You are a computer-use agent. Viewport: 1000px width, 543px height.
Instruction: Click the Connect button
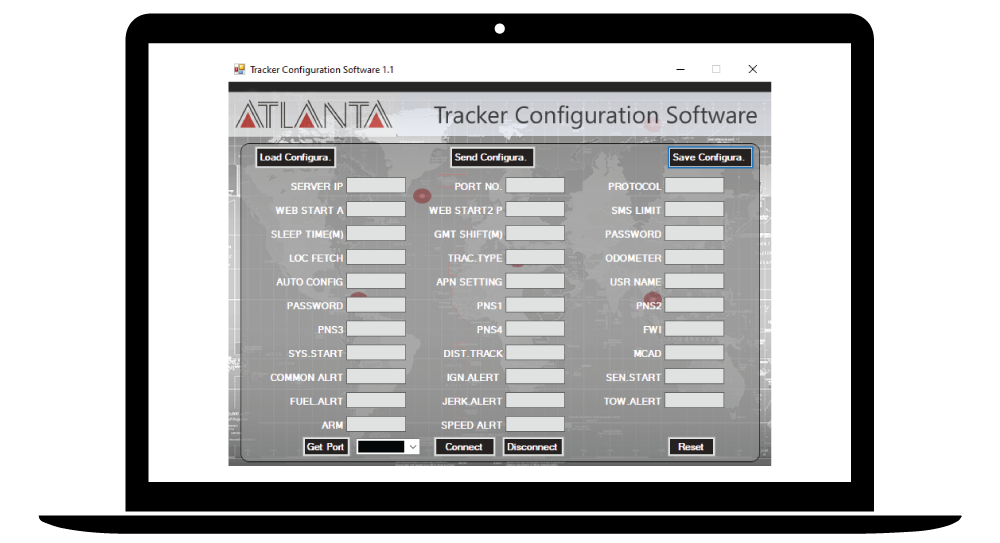pyautogui.click(x=464, y=447)
